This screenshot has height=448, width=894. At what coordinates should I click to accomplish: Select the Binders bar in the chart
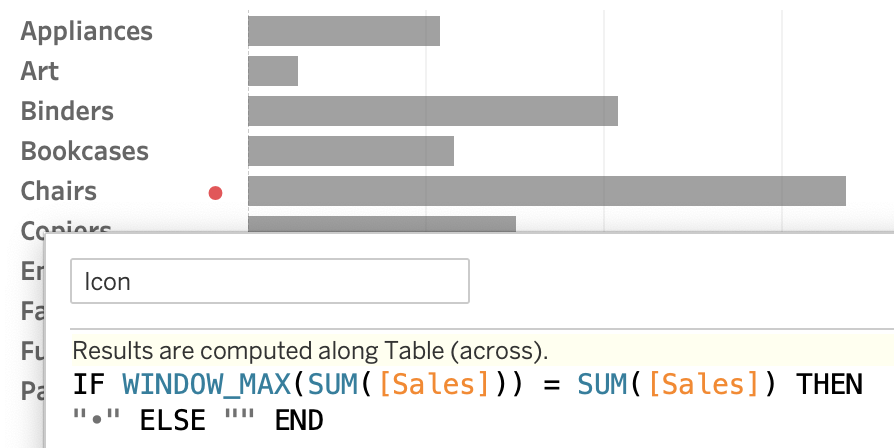click(433, 111)
